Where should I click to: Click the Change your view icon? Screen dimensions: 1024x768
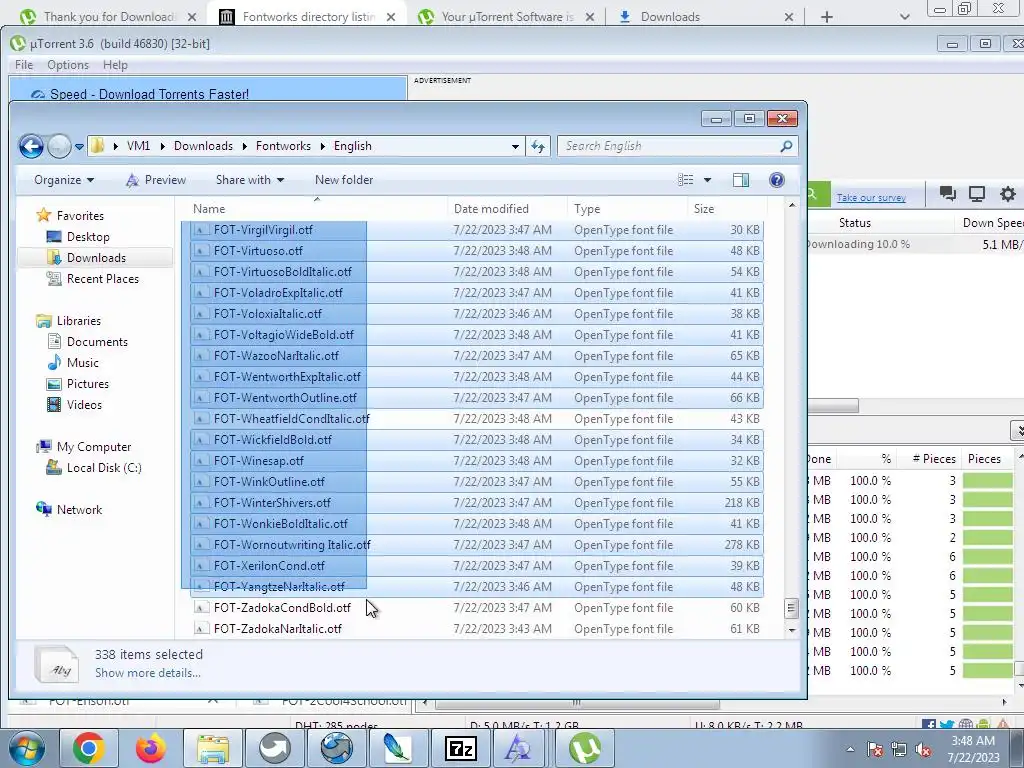pyautogui.click(x=686, y=180)
